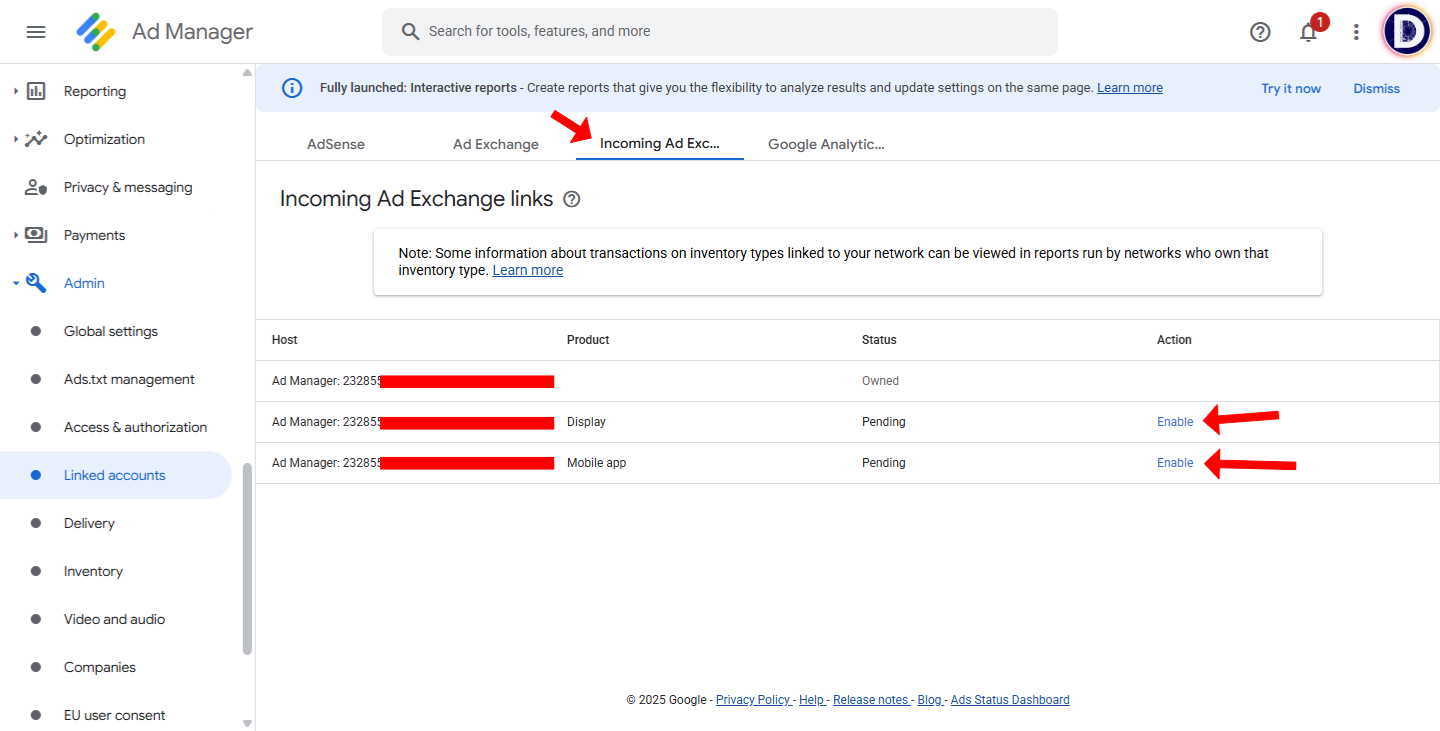Open the Privacy Policy footer link
The height and width of the screenshot is (731, 1440).
coord(755,700)
